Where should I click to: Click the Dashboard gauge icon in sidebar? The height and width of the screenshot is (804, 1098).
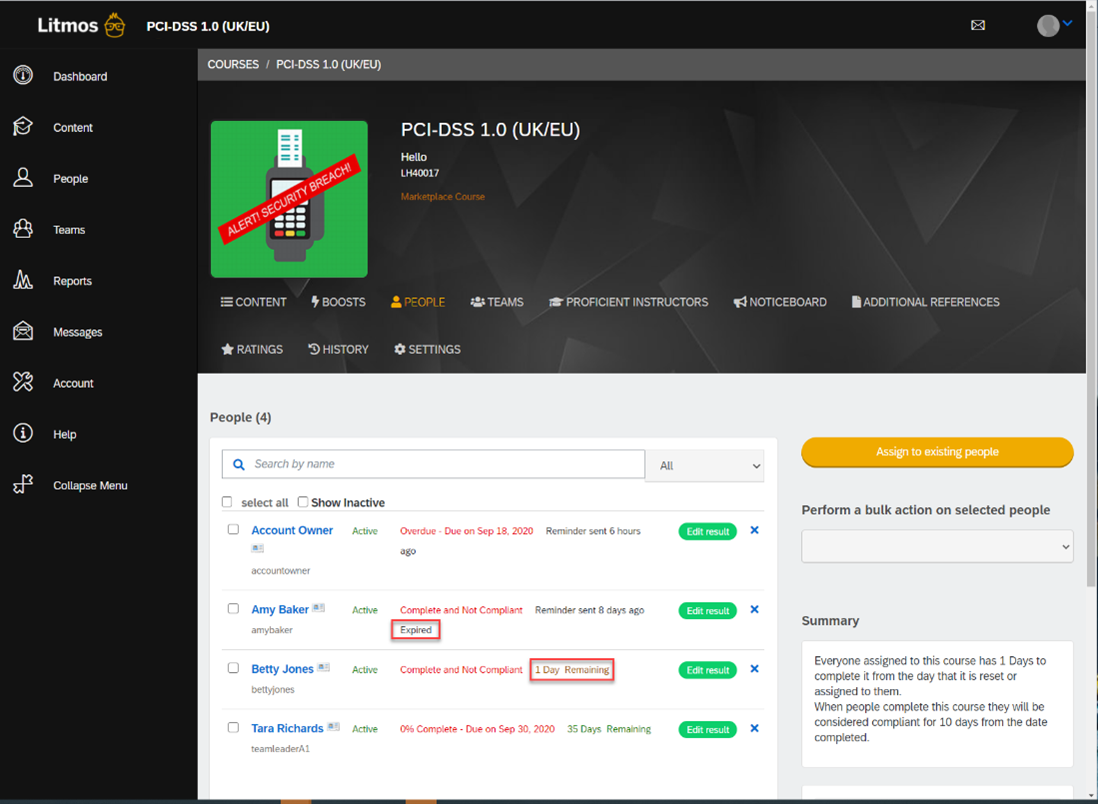pyautogui.click(x=23, y=75)
